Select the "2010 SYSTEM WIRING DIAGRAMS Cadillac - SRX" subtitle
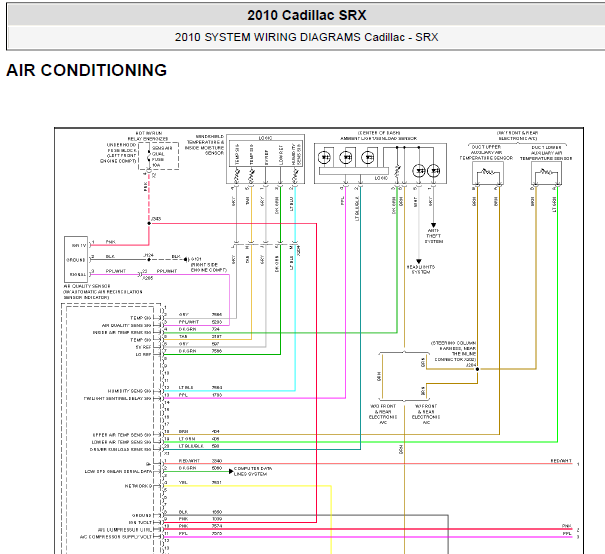 click(306, 37)
